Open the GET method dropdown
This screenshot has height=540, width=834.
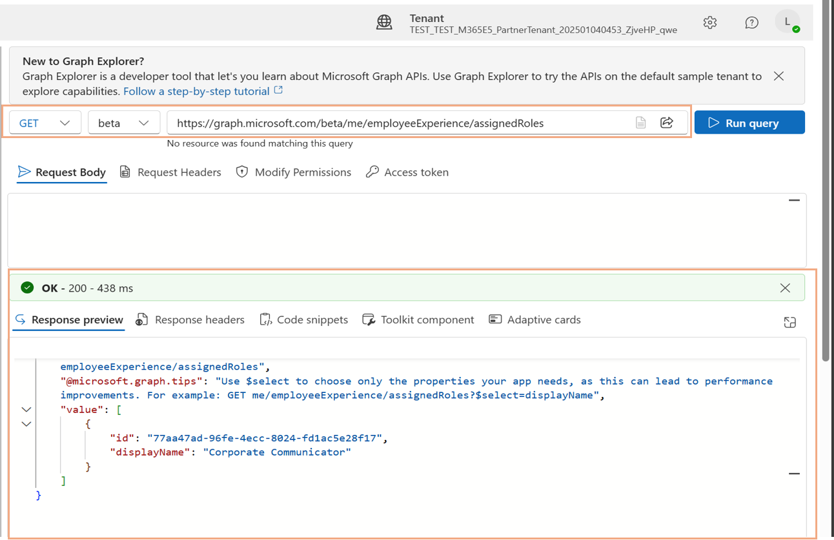pyautogui.click(x=45, y=123)
